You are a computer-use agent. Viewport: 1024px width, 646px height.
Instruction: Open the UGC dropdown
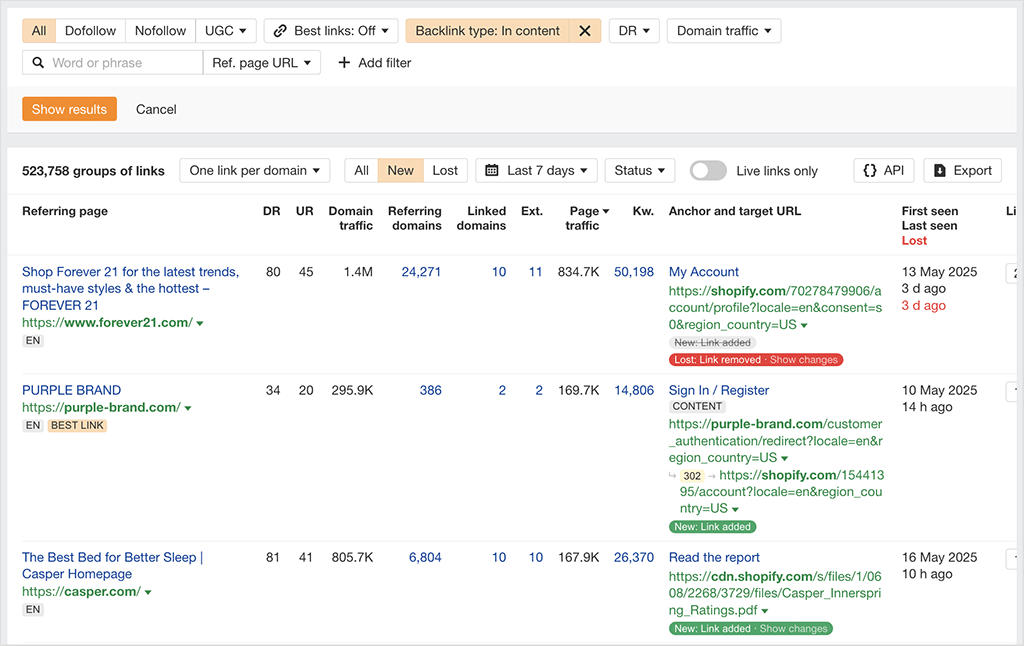pos(225,31)
